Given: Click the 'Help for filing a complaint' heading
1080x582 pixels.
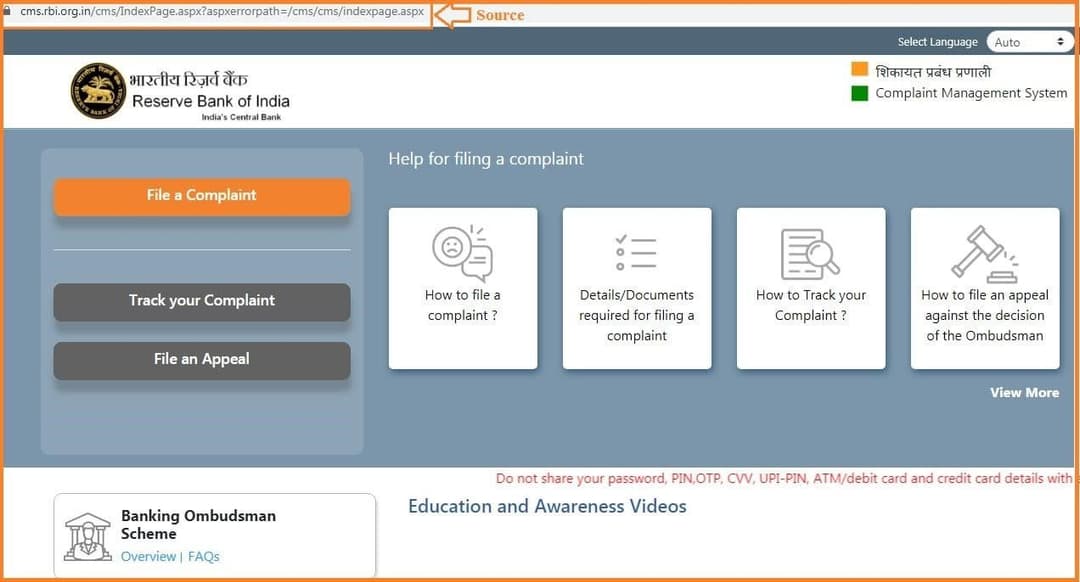Looking at the screenshot, I should tap(486, 159).
